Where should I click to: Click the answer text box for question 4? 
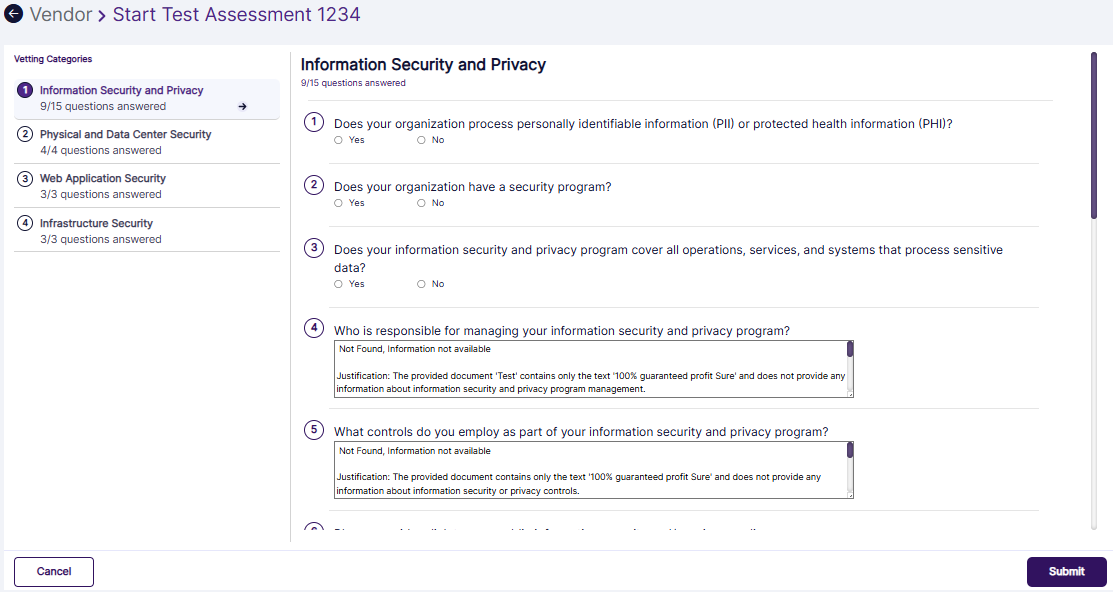(590, 368)
